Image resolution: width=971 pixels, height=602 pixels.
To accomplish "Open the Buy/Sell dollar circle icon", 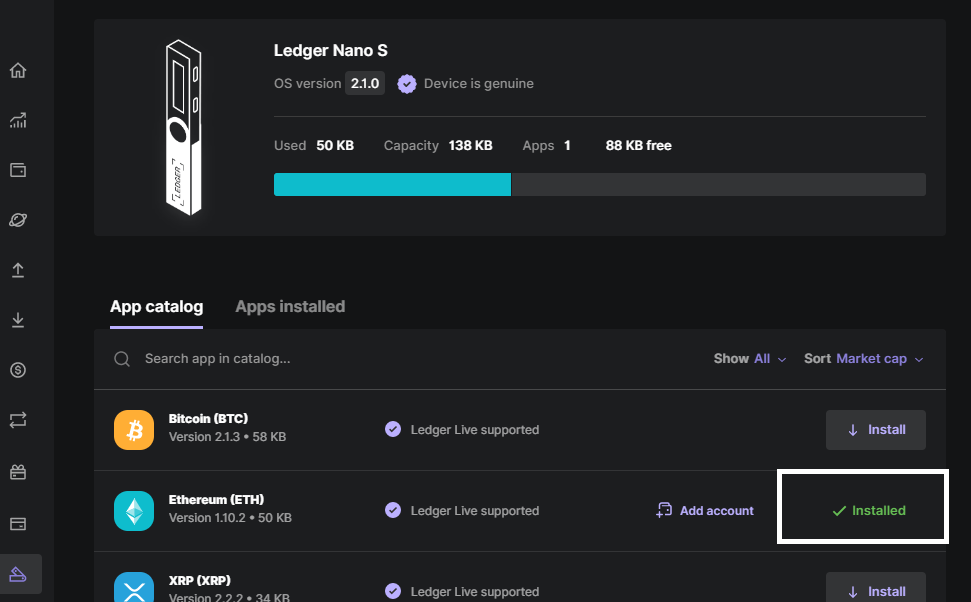I will pos(18,370).
